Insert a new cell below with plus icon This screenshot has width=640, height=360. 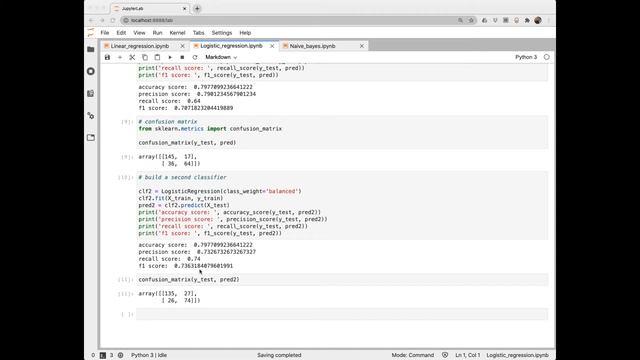(x=120, y=58)
